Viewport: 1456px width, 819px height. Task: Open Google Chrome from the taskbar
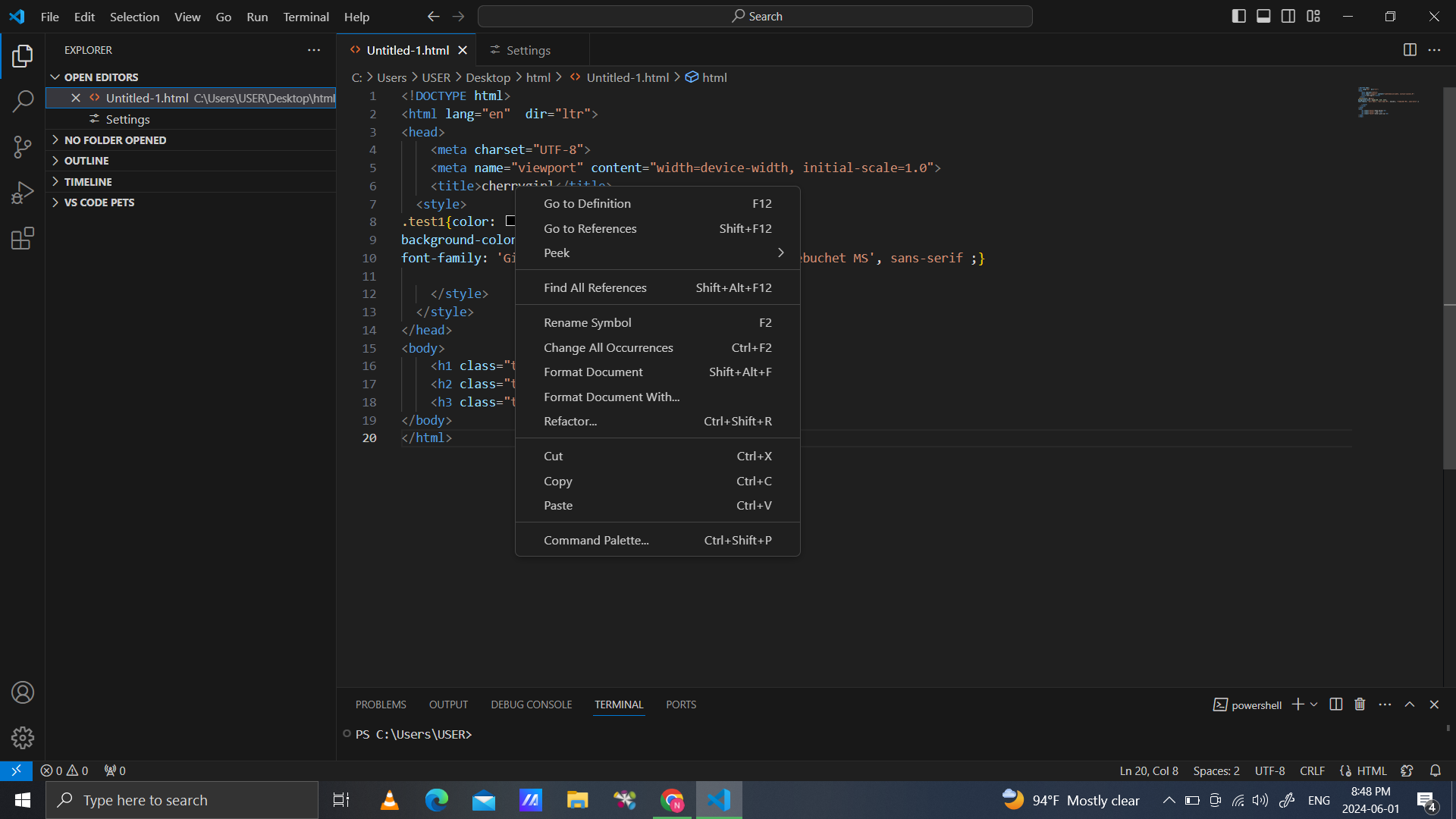pos(673,800)
